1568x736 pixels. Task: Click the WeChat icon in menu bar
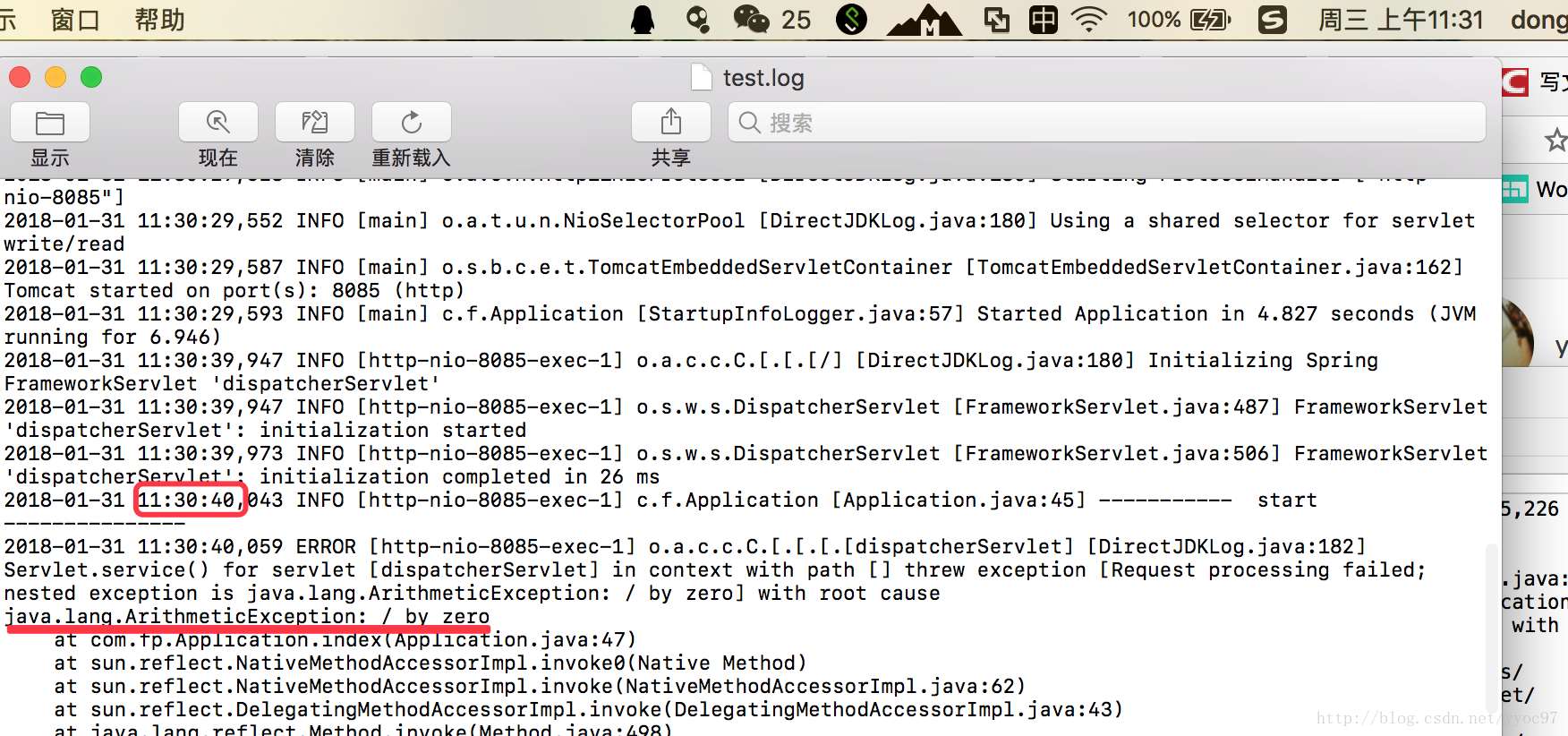pos(752,20)
